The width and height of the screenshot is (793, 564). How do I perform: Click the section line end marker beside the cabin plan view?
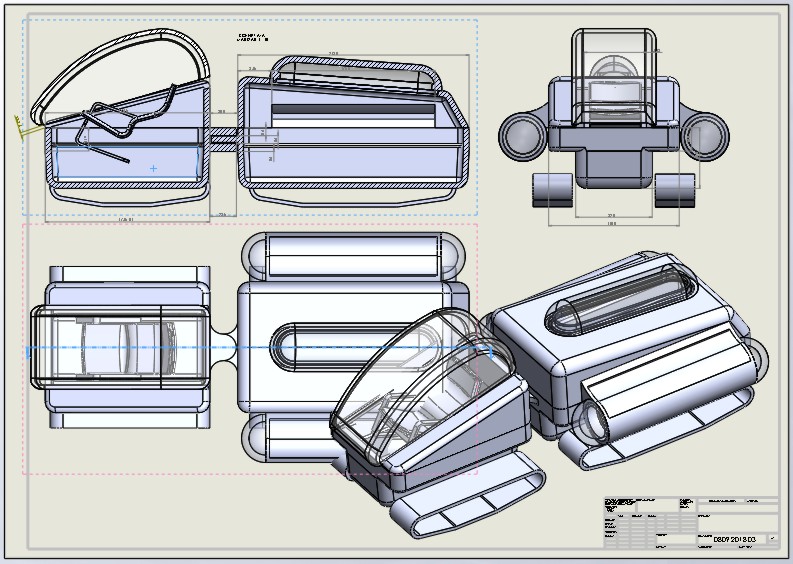tap(27, 352)
